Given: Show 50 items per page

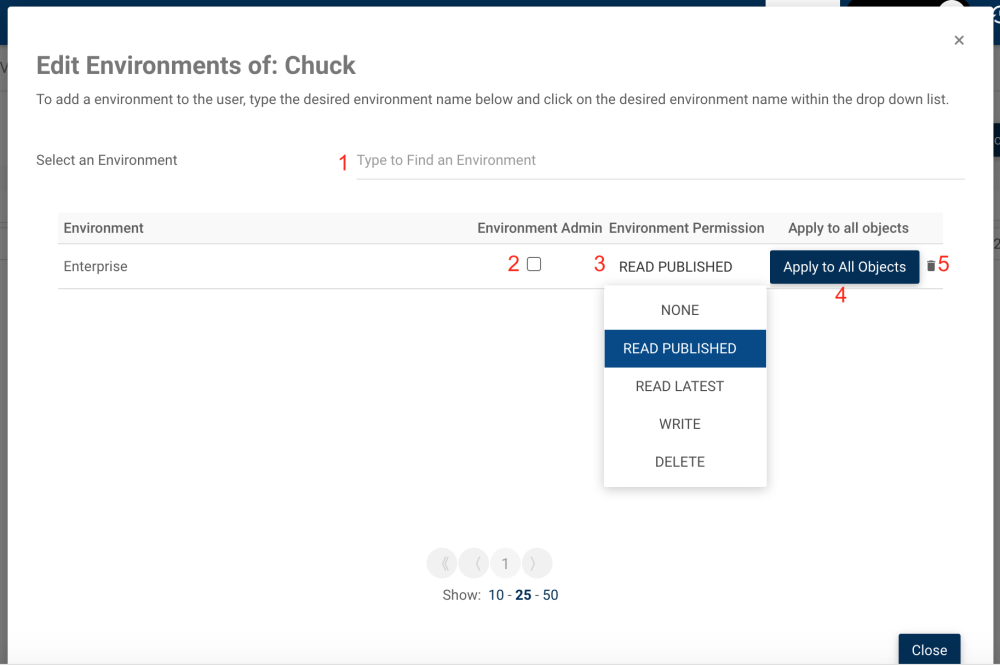Looking at the screenshot, I should tap(550, 595).
